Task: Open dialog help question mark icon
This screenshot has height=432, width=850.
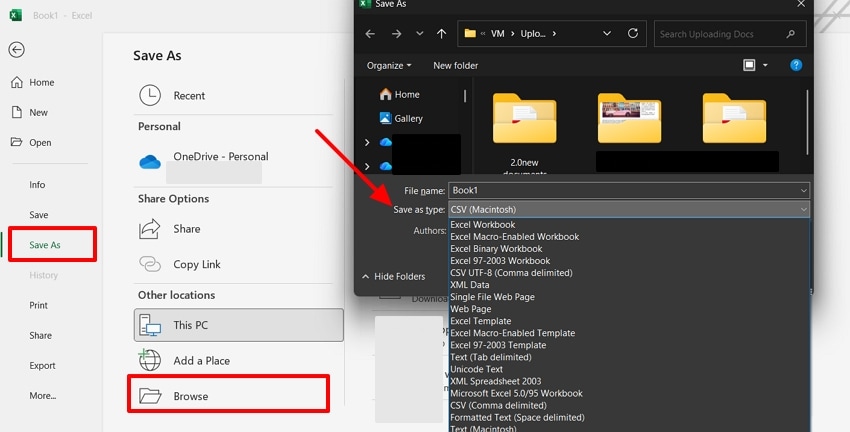Action: [x=796, y=66]
